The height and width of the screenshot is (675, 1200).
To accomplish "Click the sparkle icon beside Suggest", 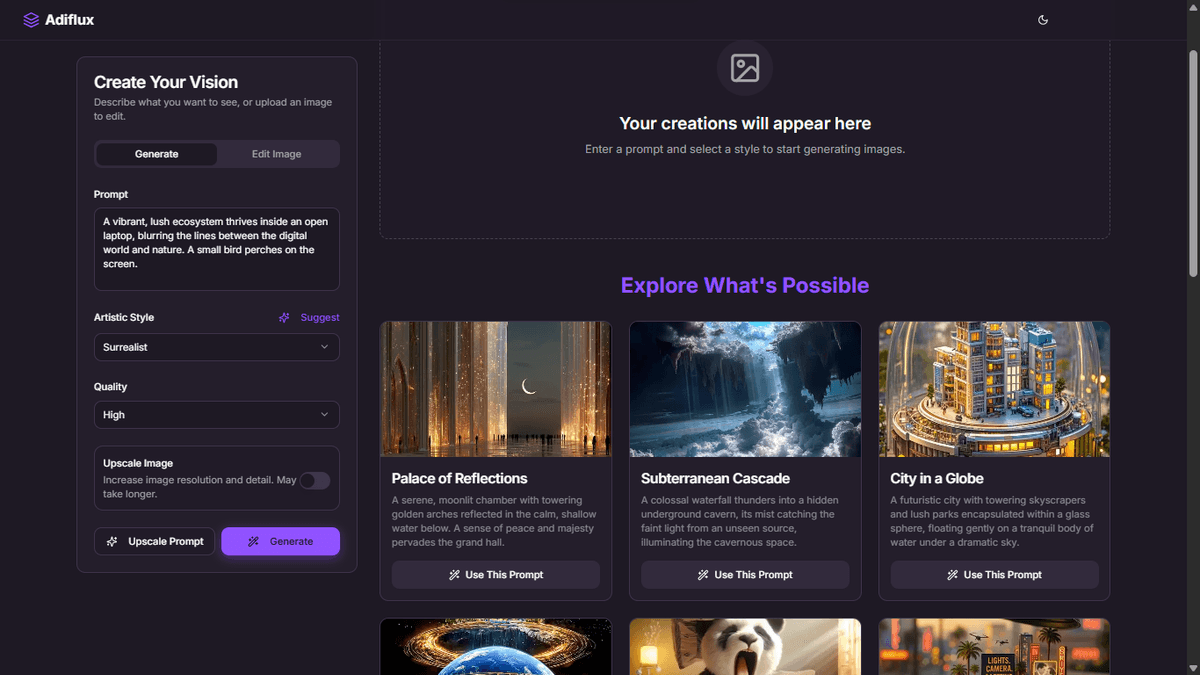I will pyautogui.click(x=285, y=317).
